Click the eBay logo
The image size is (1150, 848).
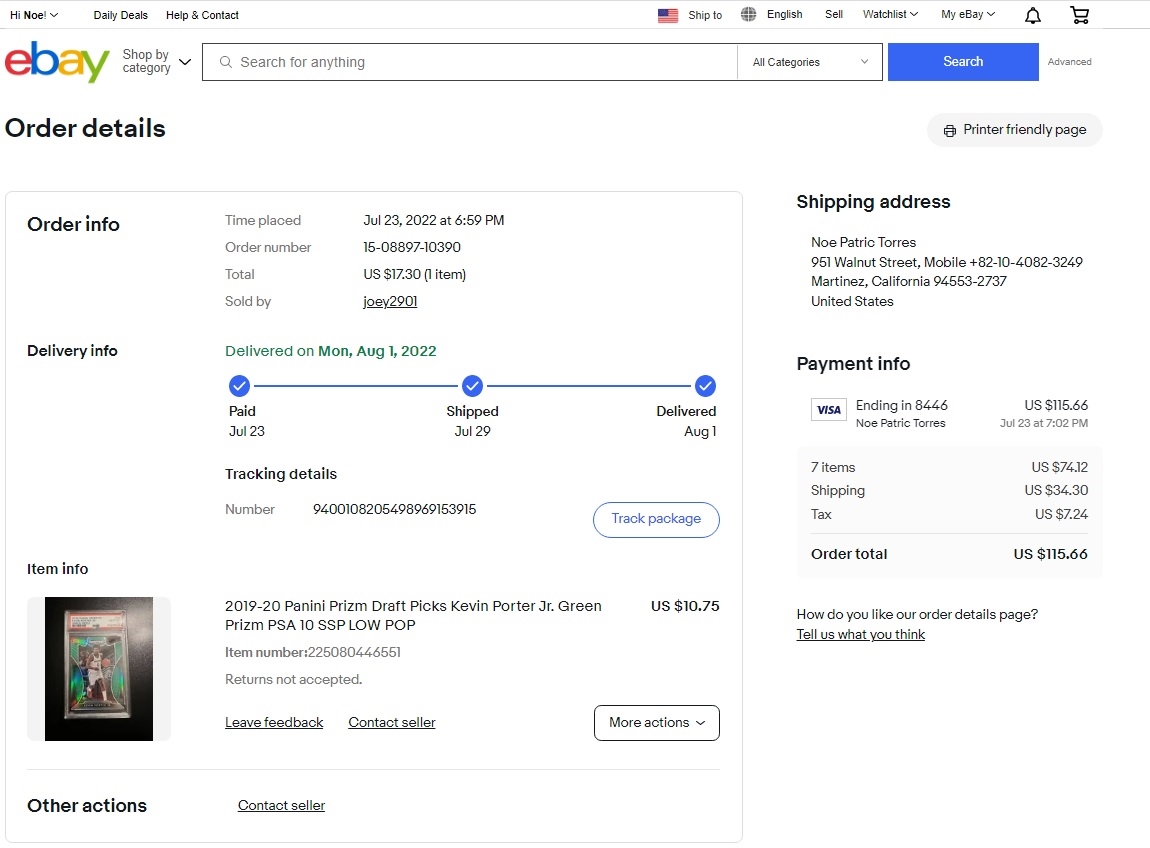(x=57, y=62)
